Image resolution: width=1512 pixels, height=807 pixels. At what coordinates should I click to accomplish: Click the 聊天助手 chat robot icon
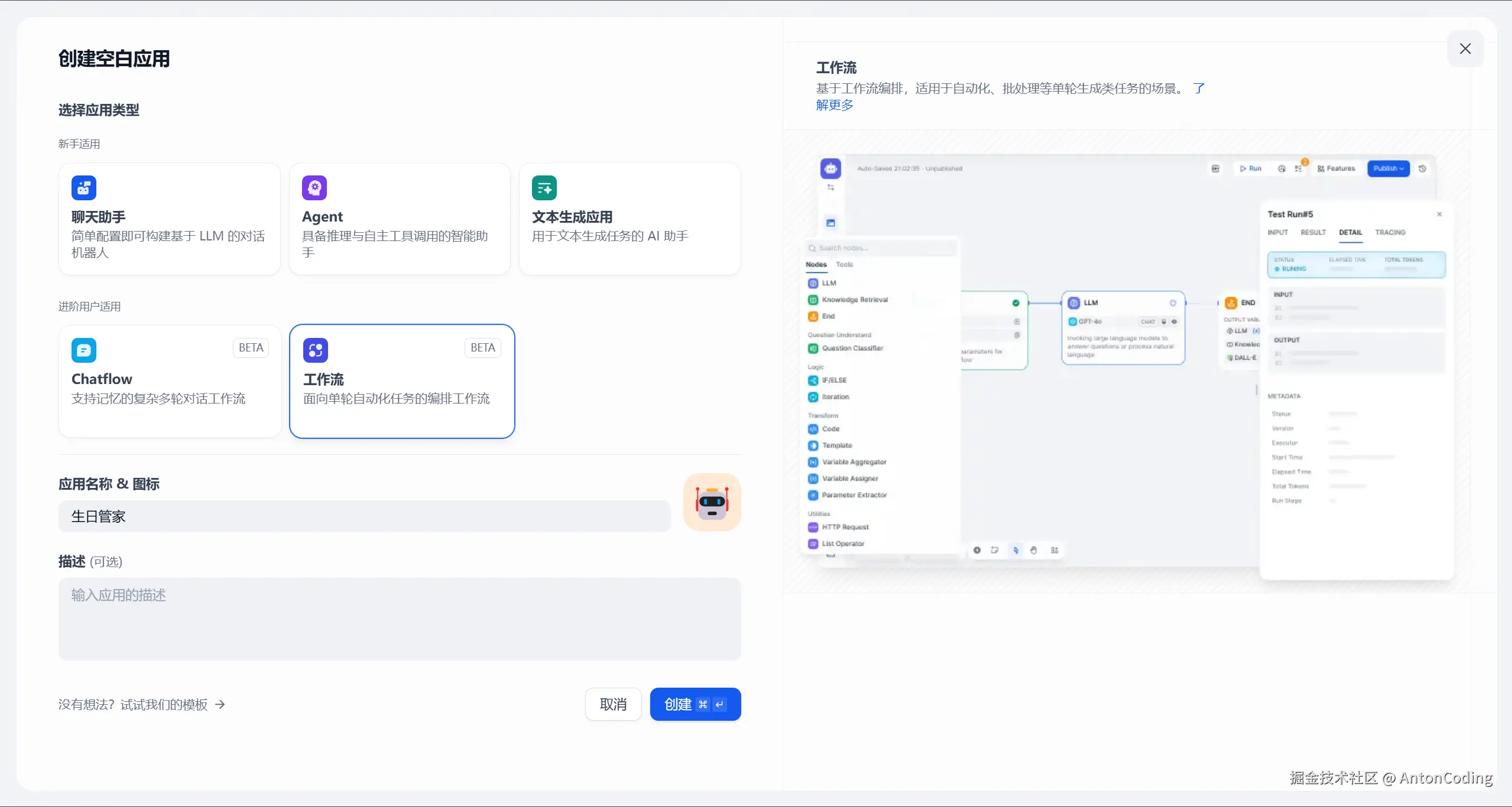(84, 188)
